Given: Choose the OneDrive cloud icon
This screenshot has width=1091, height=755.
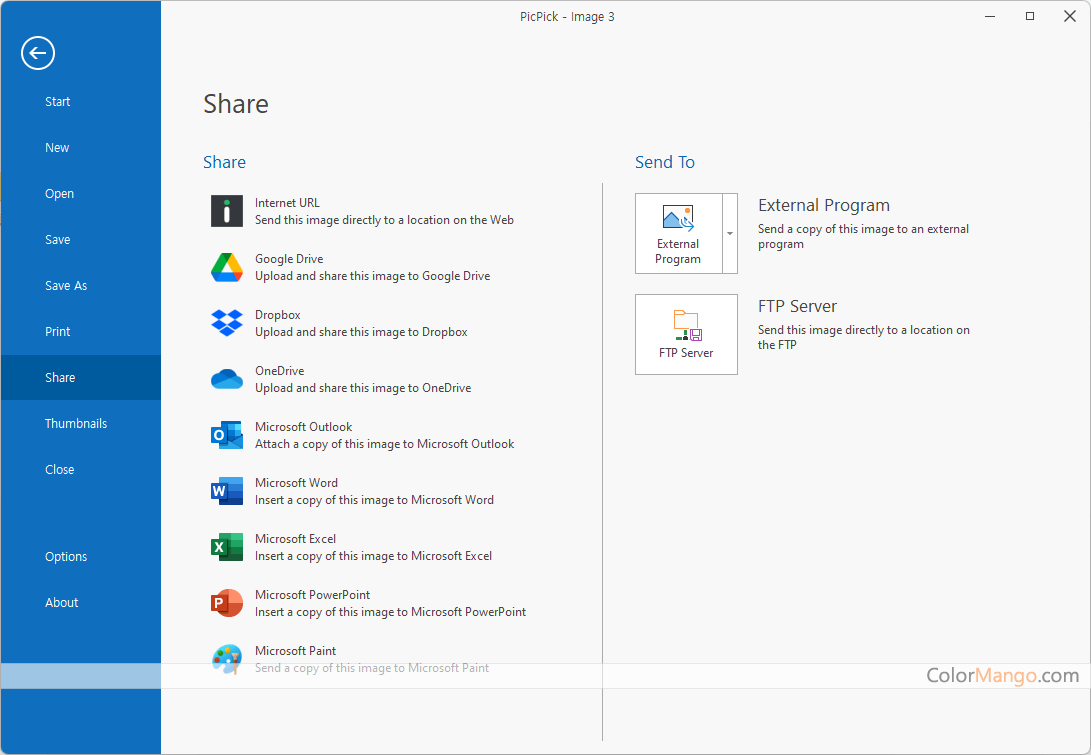Looking at the screenshot, I should [x=227, y=379].
